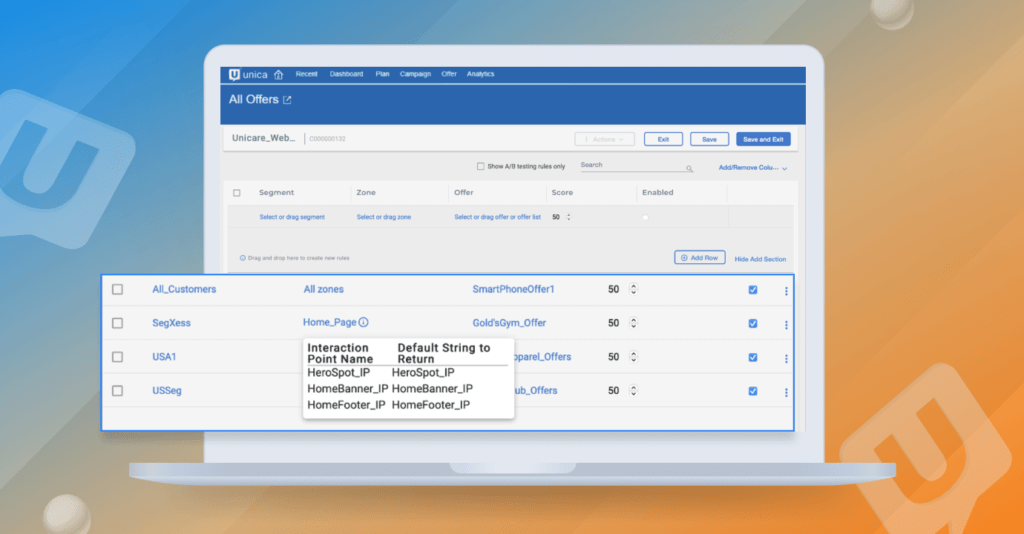The height and width of the screenshot is (534, 1024).
Task: Click the home icon in the top navbar
Action: 278,74
